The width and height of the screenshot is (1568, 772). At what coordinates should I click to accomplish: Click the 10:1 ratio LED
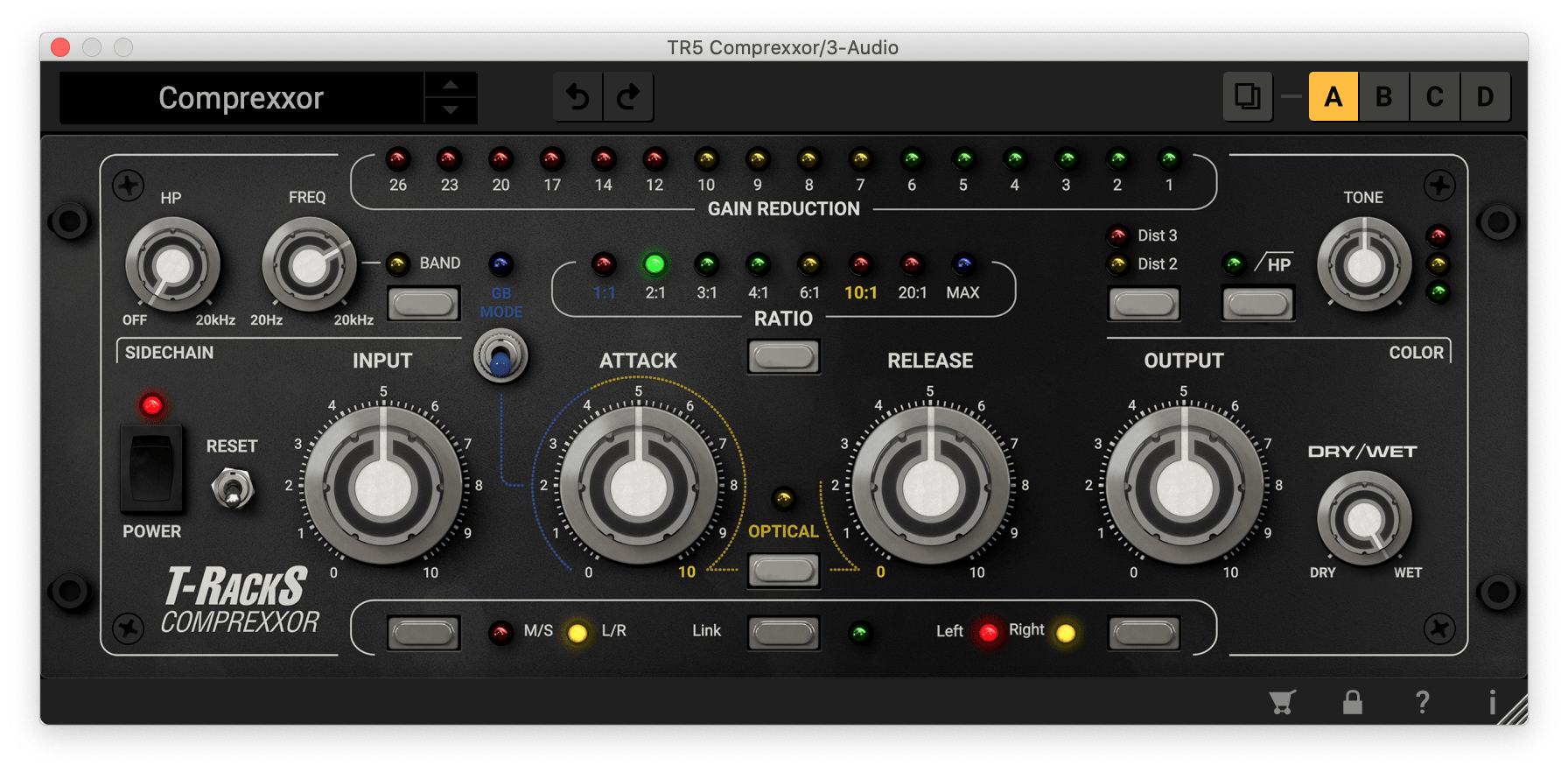click(861, 263)
